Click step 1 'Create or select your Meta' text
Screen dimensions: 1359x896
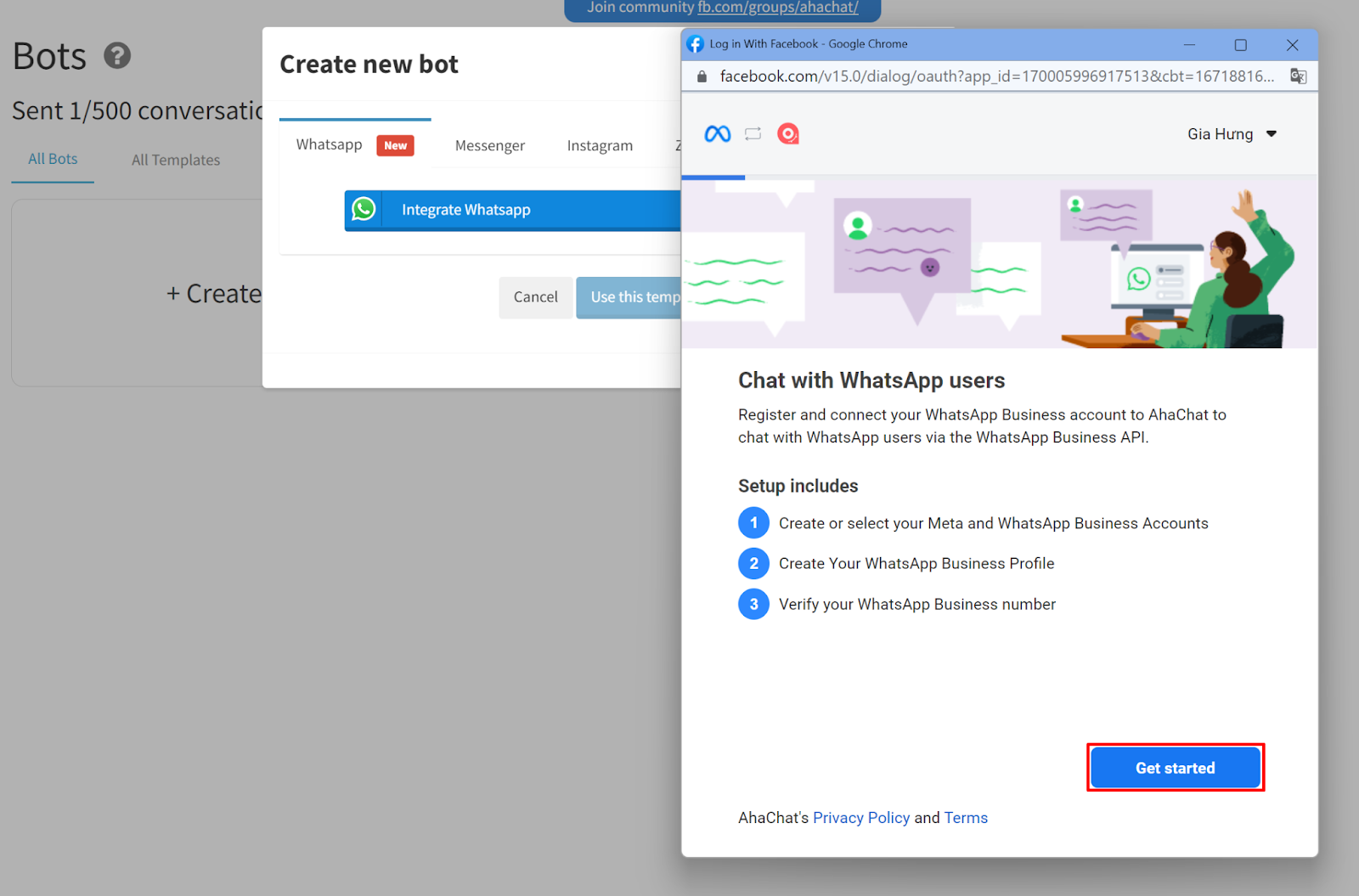pos(994,523)
